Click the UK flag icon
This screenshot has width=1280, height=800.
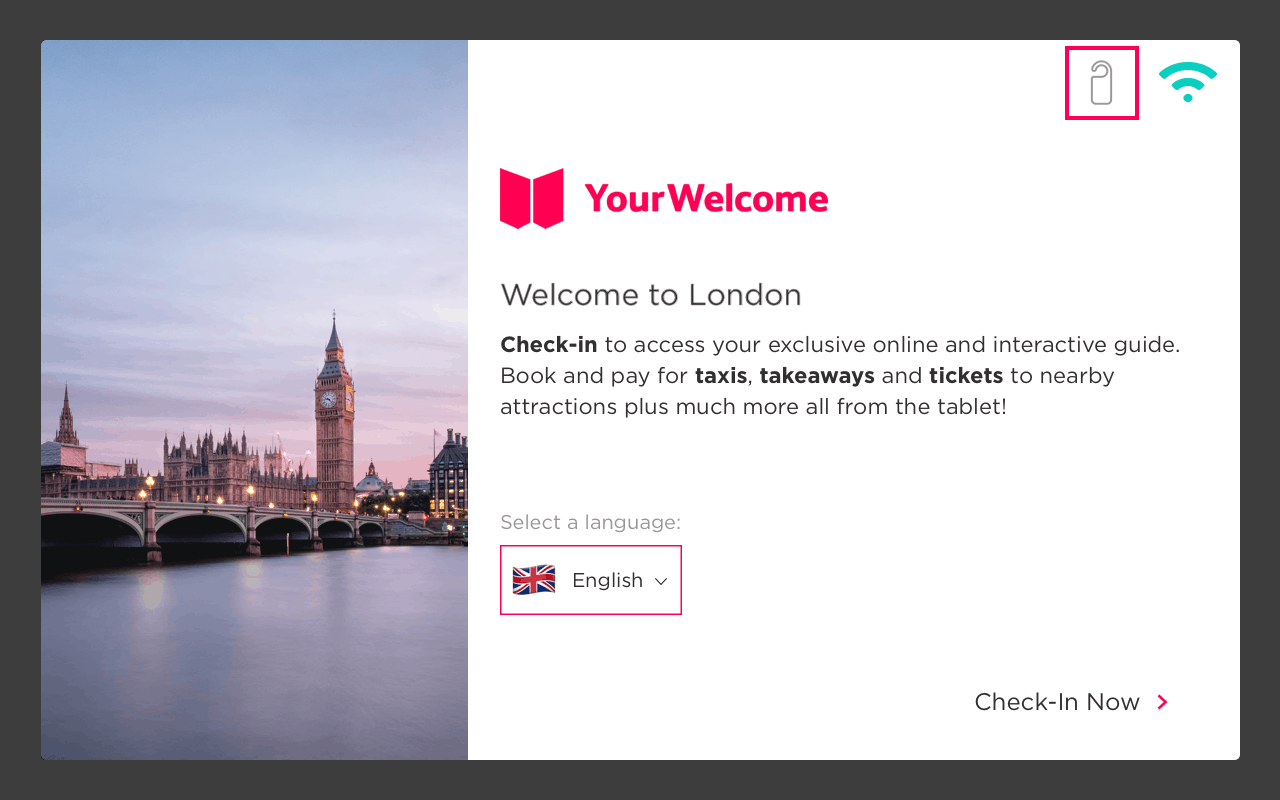pyautogui.click(x=534, y=580)
